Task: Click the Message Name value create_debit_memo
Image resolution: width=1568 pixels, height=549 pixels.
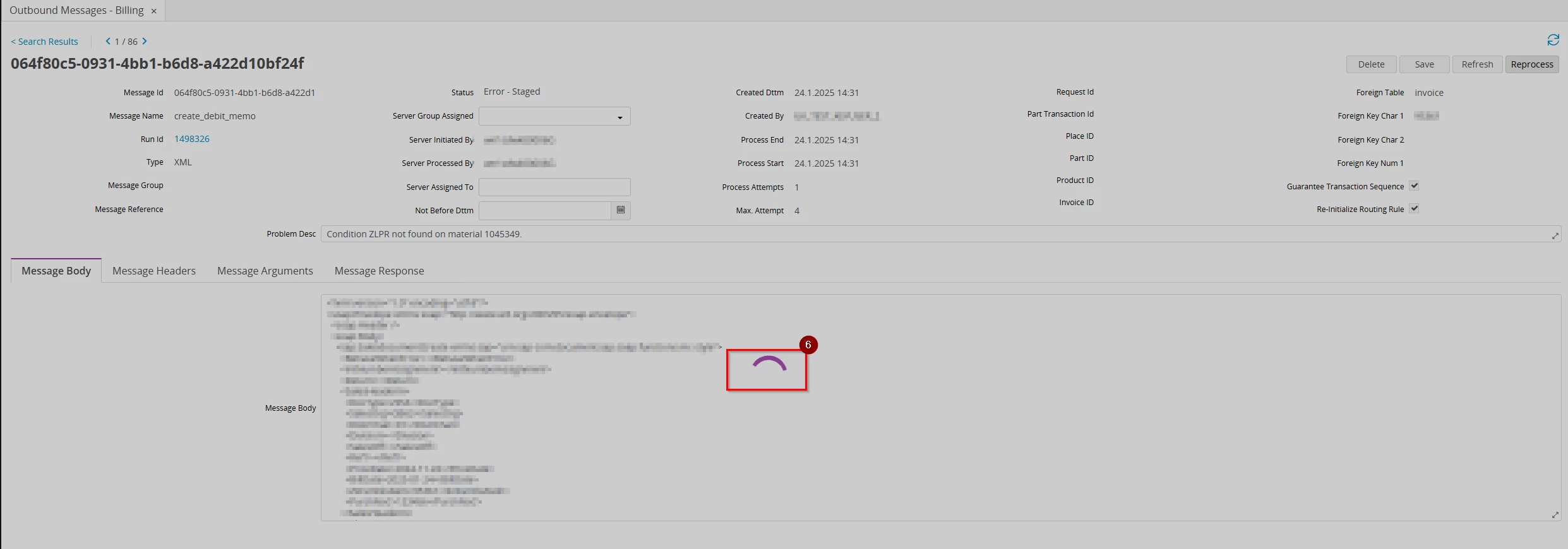Action: pos(215,116)
